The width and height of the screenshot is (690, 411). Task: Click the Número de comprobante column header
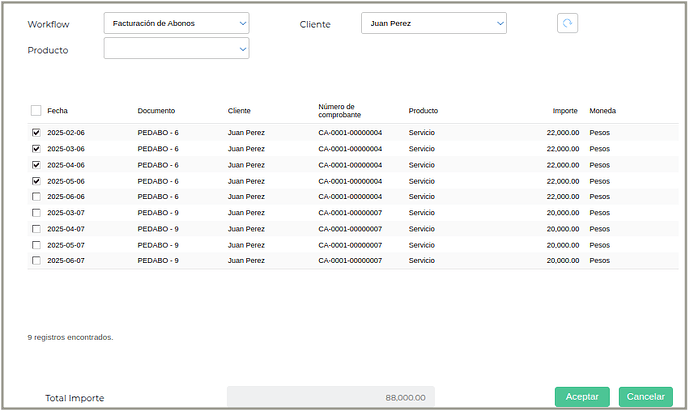click(336, 111)
